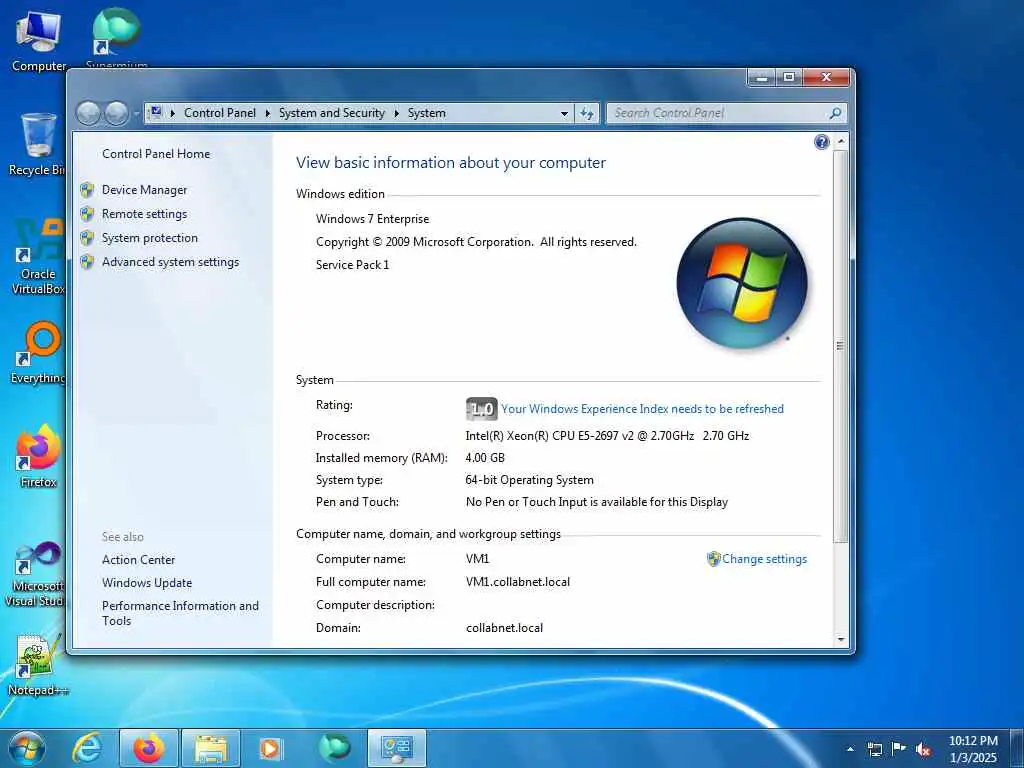Show hidden system tray icons
This screenshot has width=1024, height=768.
850,749
